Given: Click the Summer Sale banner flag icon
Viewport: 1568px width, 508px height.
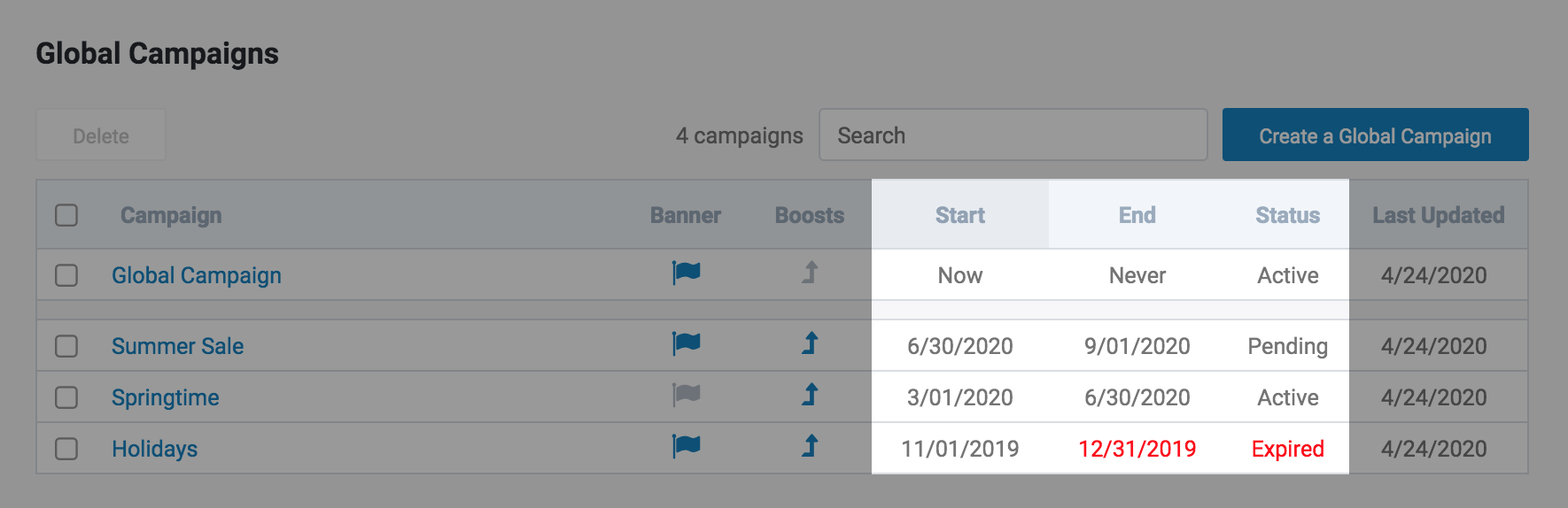Looking at the screenshot, I should pyautogui.click(x=686, y=343).
